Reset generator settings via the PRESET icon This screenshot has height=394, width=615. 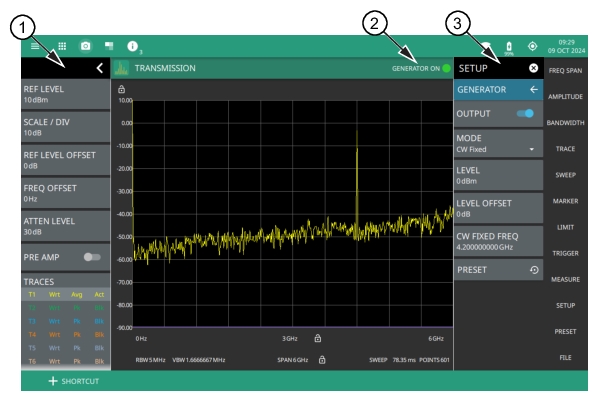point(534,270)
